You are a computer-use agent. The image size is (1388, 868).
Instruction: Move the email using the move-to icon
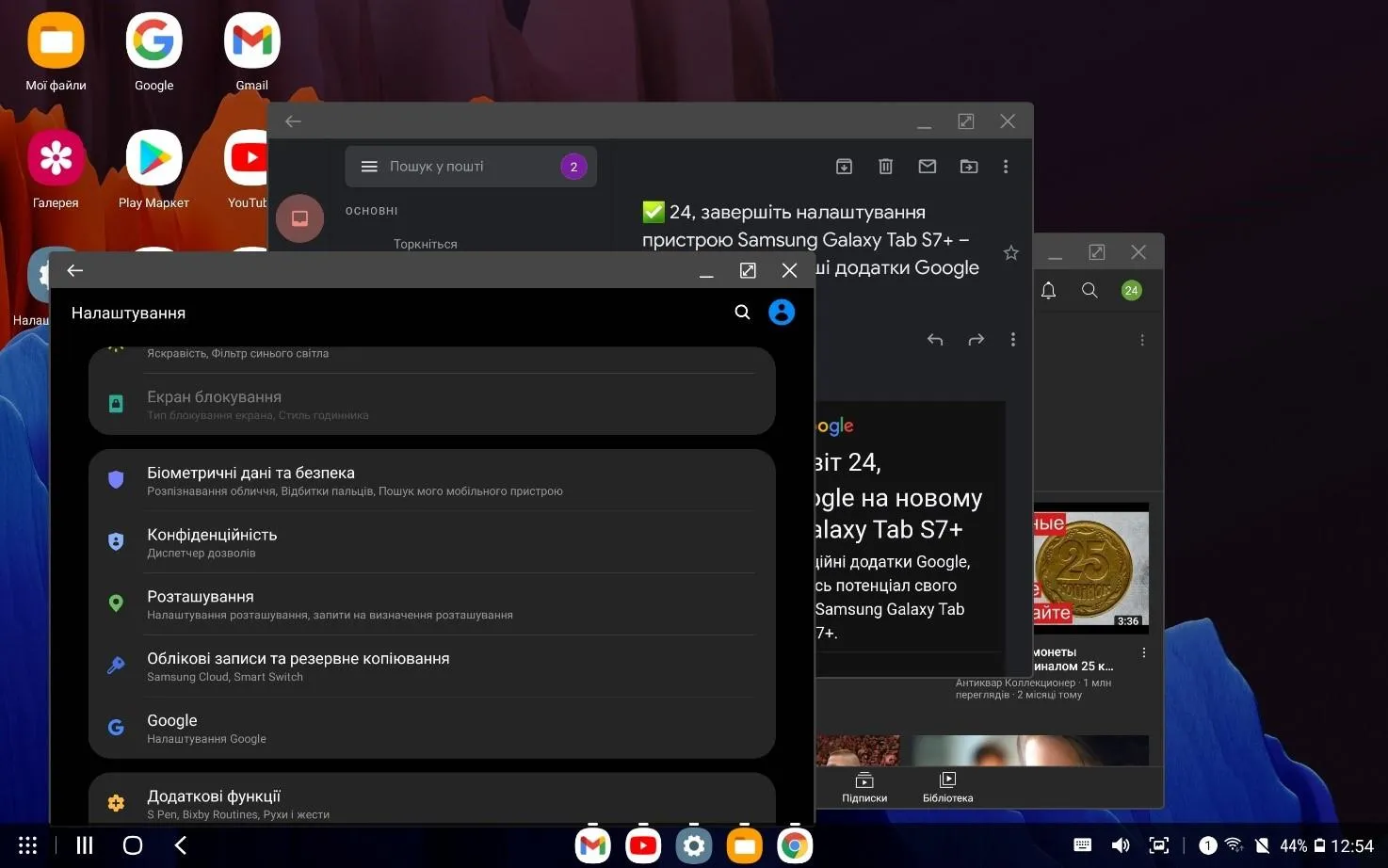(969, 167)
